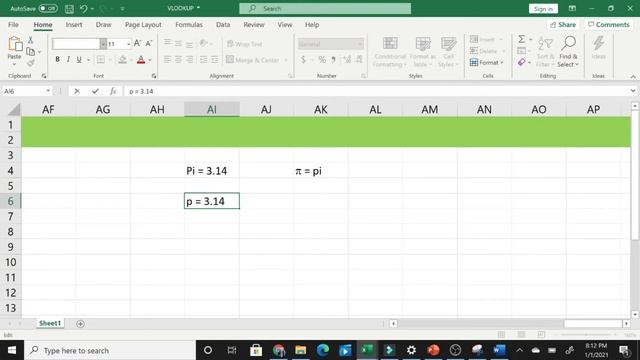Click the Share button
640x360 pixels.
(563, 25)
